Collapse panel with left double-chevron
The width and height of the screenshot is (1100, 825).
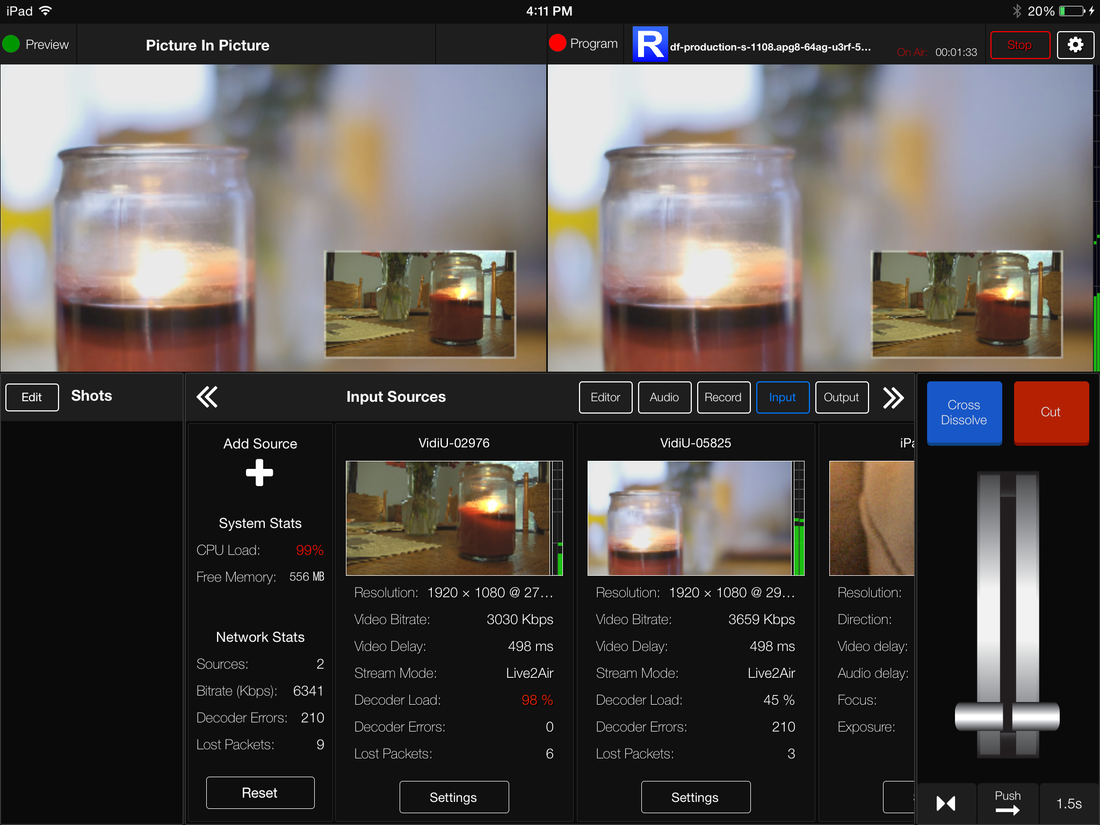(207, 396)
